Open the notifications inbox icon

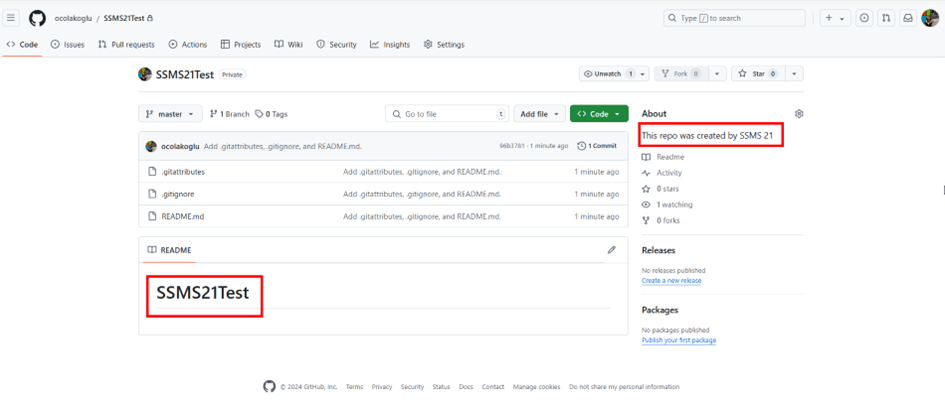(x=908, y=18)
